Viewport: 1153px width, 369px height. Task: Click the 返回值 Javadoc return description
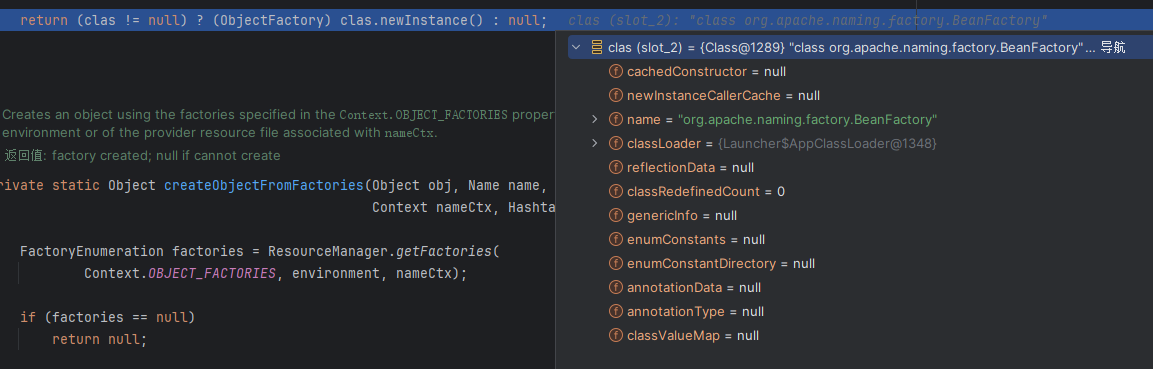(143, 156)
